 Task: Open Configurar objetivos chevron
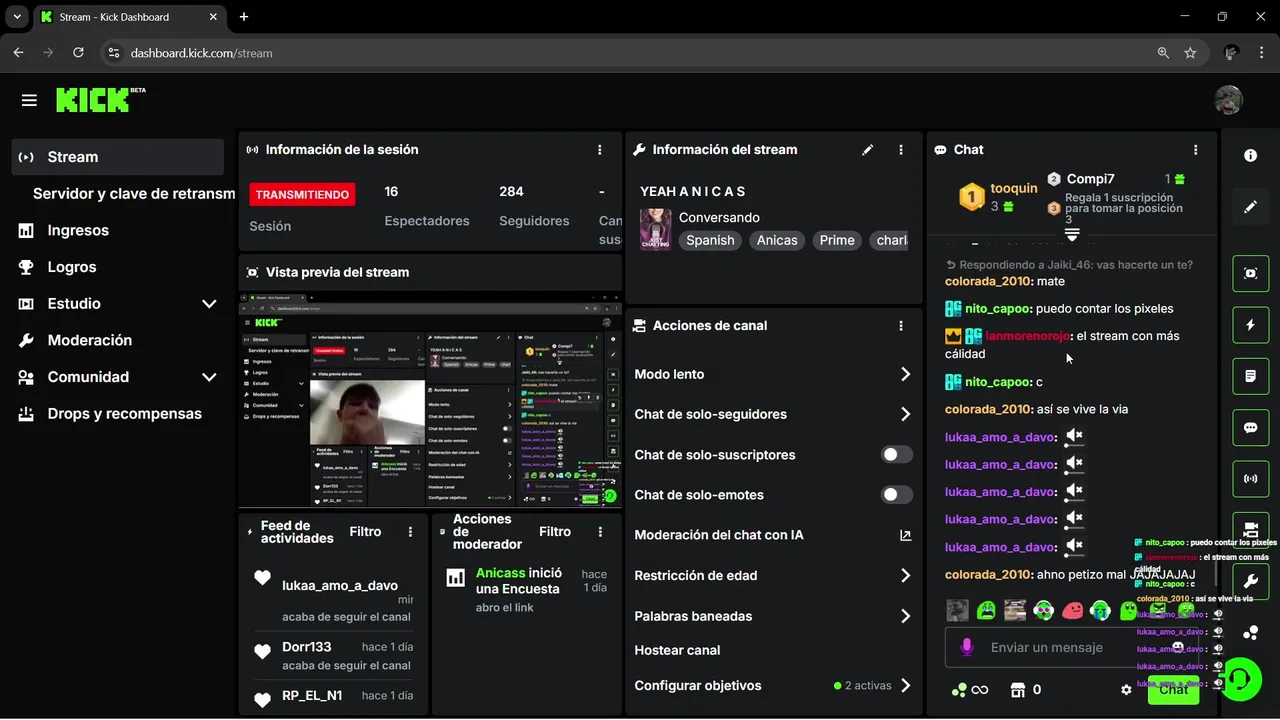[x=905, y=686]
